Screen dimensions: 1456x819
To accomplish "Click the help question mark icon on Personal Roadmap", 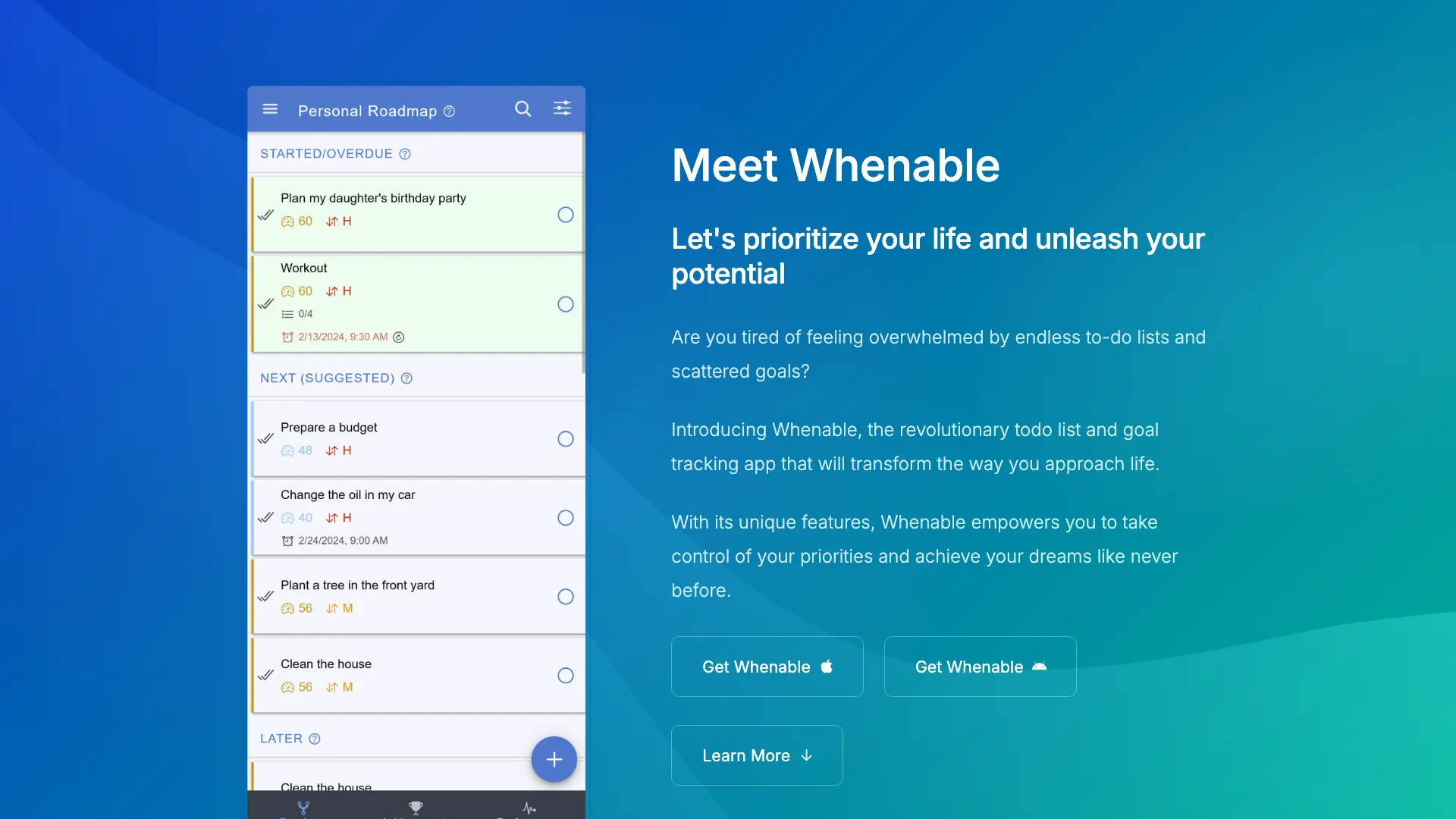I will tap(448, 111).
